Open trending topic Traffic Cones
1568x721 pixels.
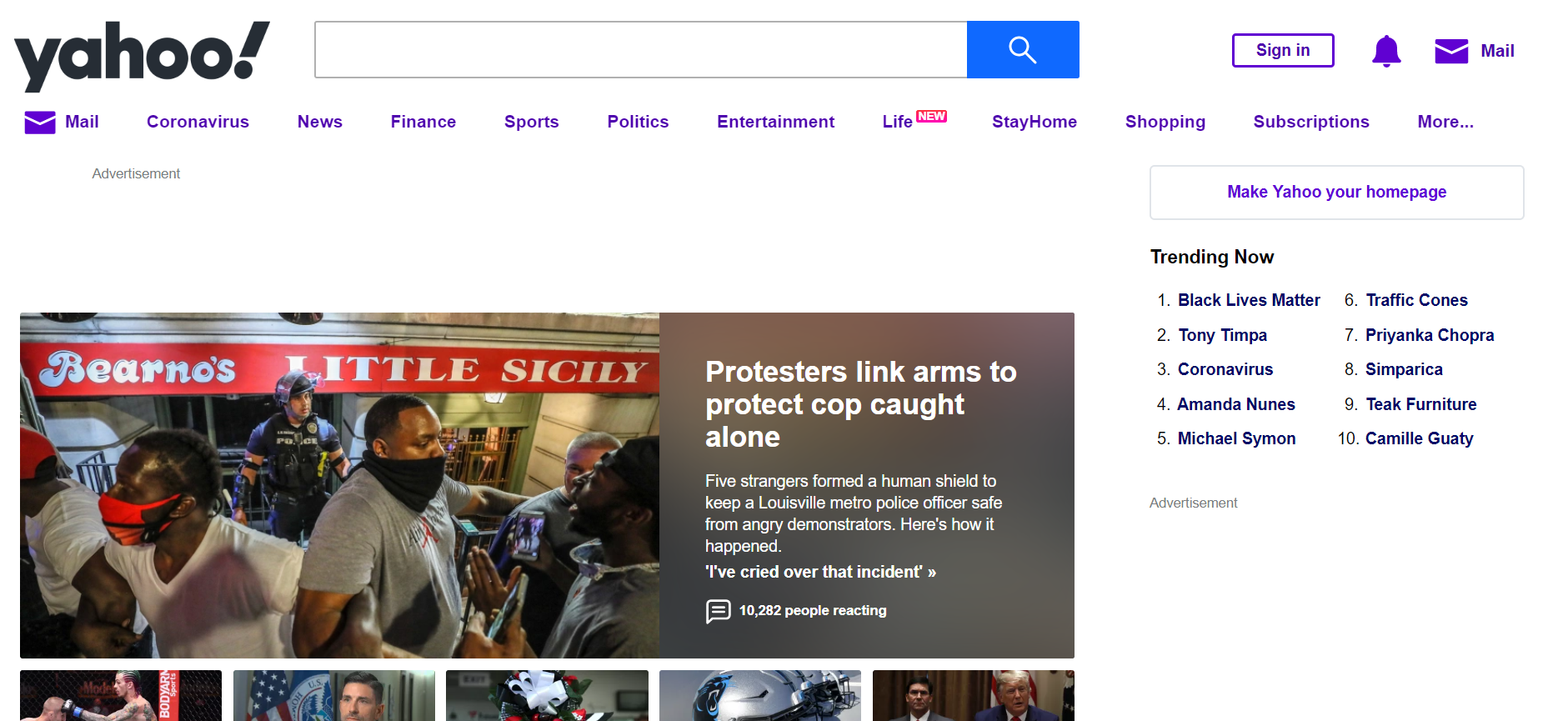pyautogui.click(x=1416, y=300)
